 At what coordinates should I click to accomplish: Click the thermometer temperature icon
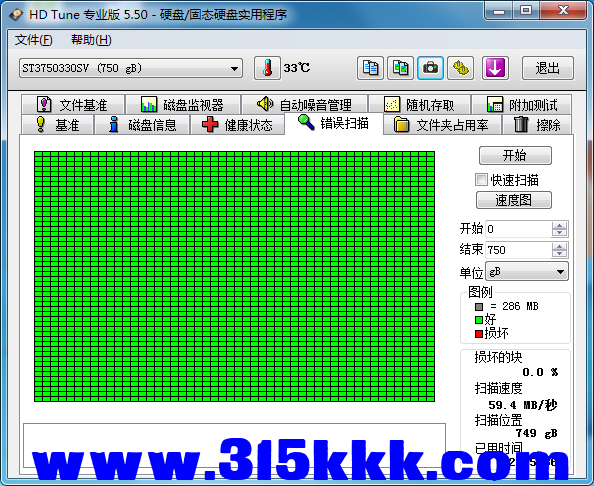click(267, 68)
